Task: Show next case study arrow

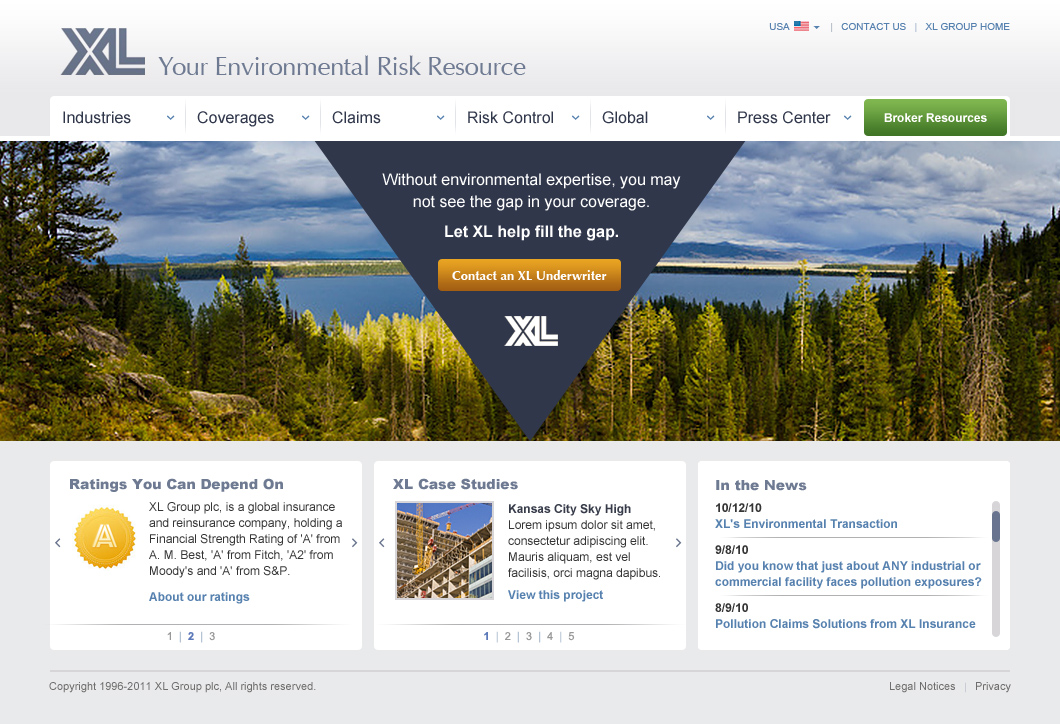Action: click(x=678, y=542)
